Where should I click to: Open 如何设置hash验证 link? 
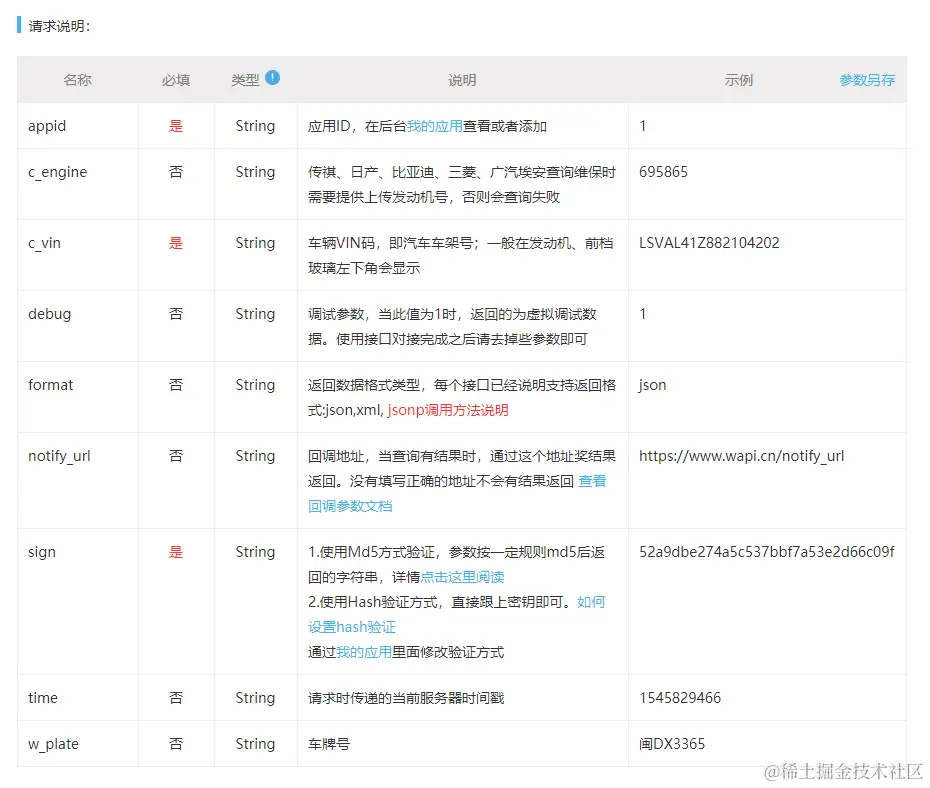click(457, 614)
